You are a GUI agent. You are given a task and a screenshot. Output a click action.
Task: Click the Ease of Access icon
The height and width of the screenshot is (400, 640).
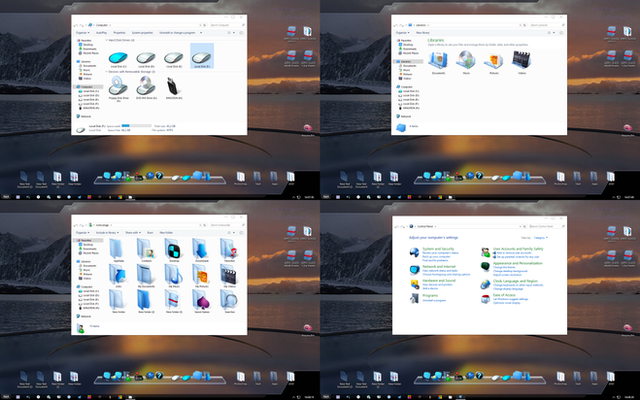pos(485,299)
